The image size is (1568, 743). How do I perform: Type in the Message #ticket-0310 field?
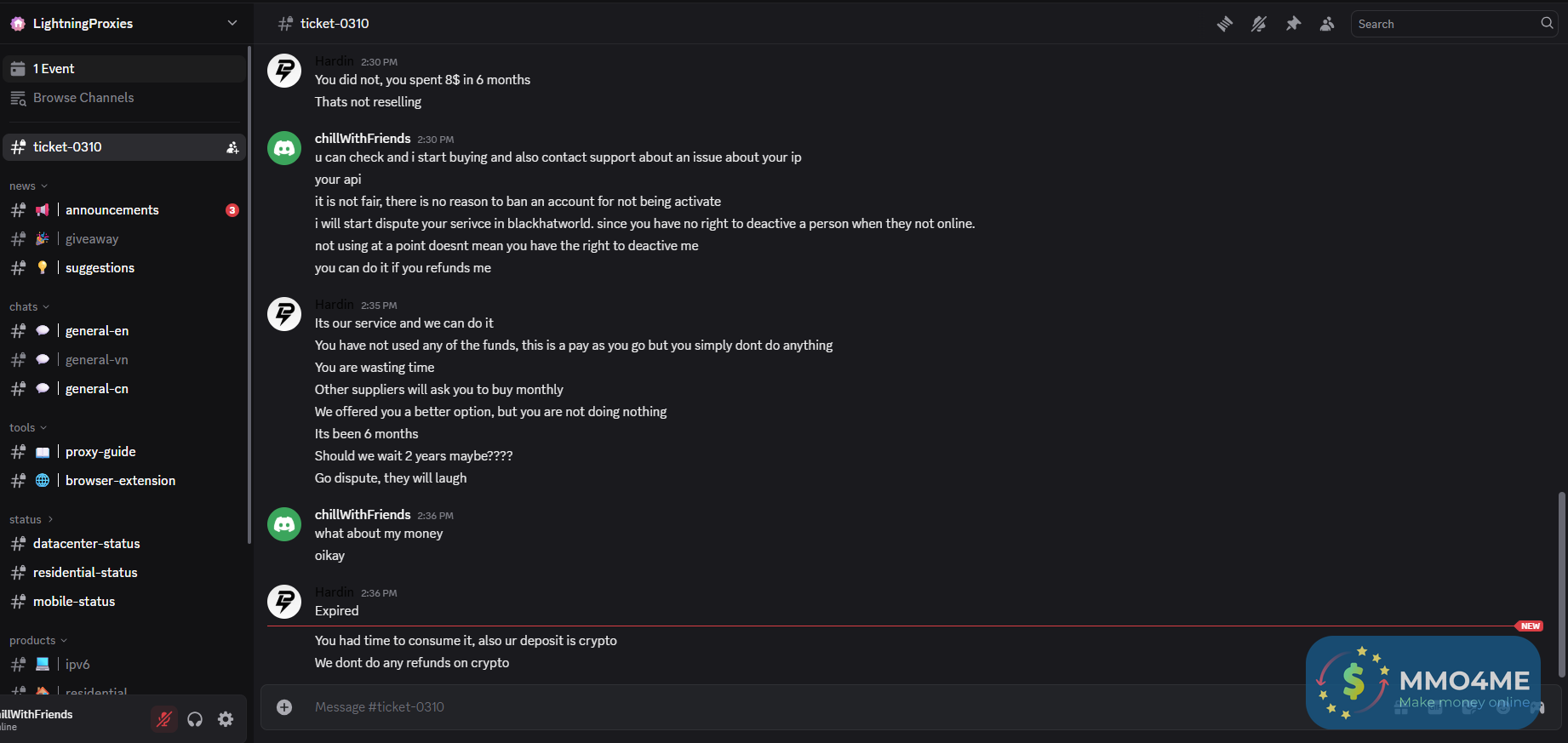pos(766,707)
